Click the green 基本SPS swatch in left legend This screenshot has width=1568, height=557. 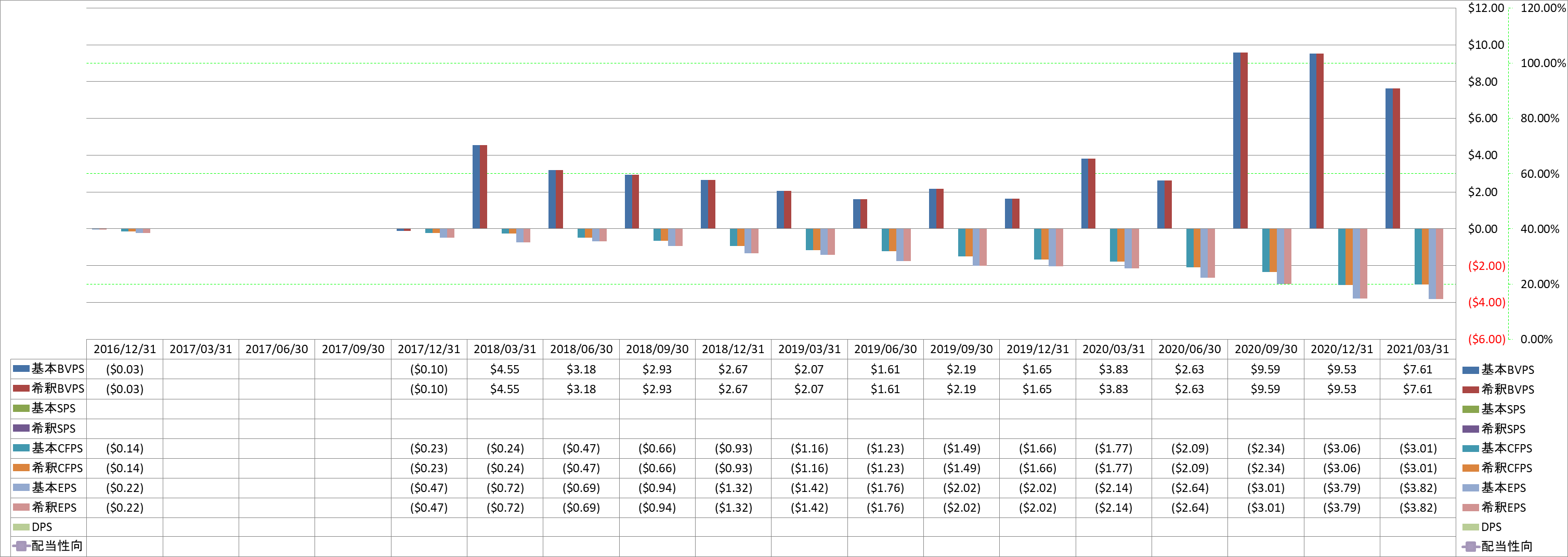point(21,408)
